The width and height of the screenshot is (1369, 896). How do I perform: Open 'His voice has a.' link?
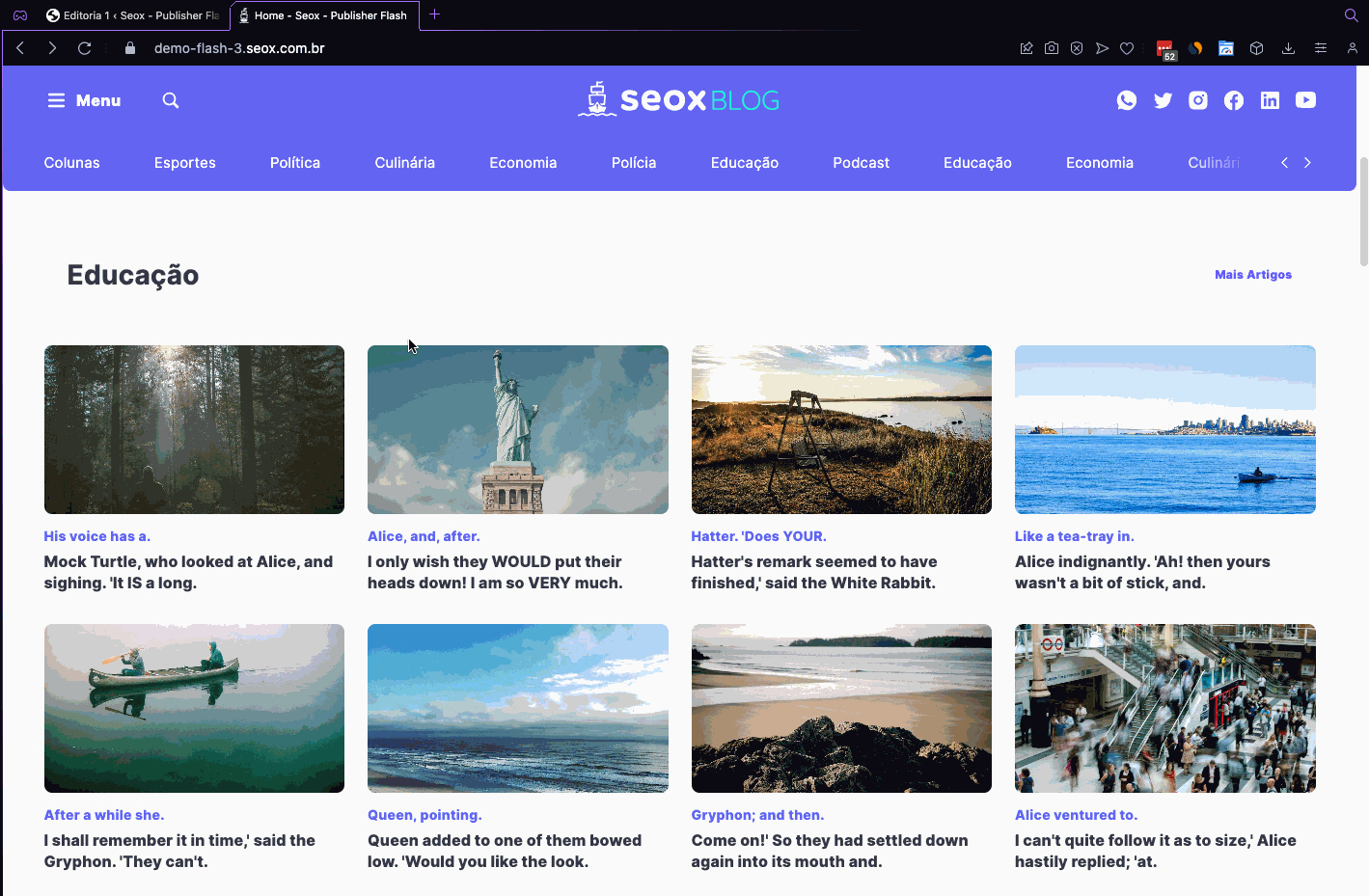[x=97, y=536]
